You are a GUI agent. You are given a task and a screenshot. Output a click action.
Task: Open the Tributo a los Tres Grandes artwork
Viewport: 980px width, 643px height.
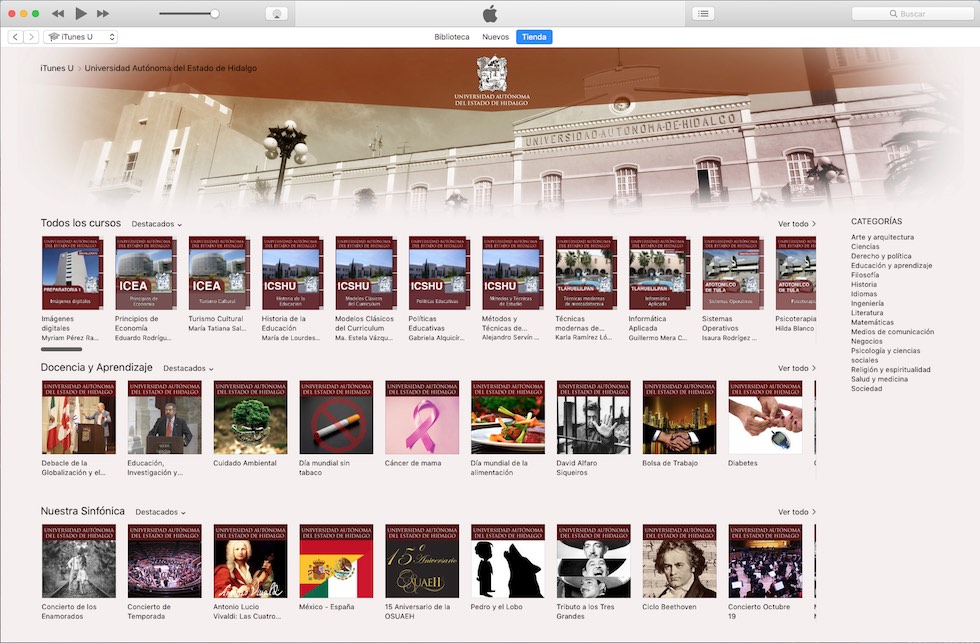point(594,561)
